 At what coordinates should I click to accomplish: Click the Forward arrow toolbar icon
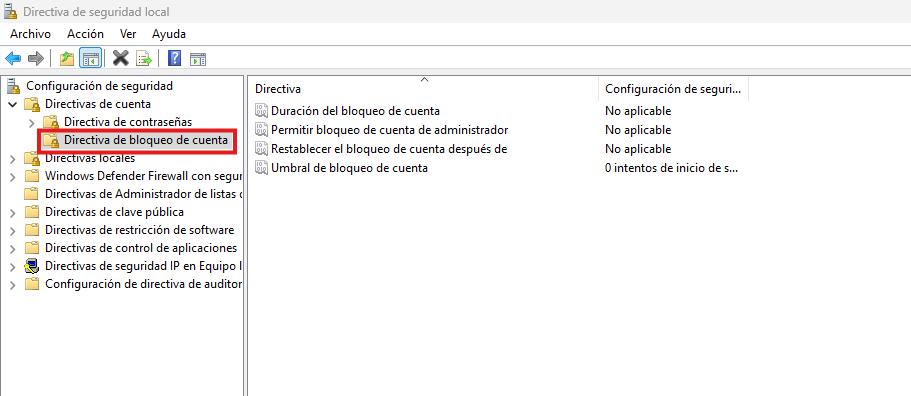[36, 58]
